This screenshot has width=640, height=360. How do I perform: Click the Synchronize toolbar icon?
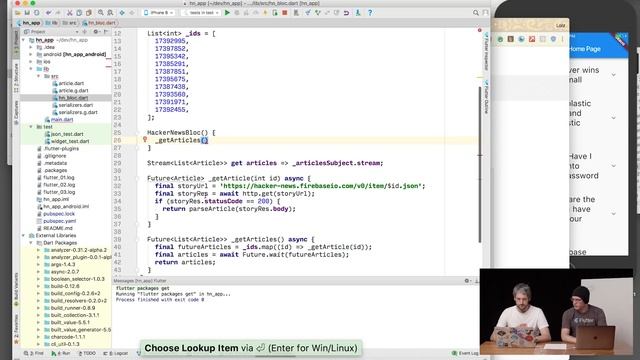coord(36,13)
